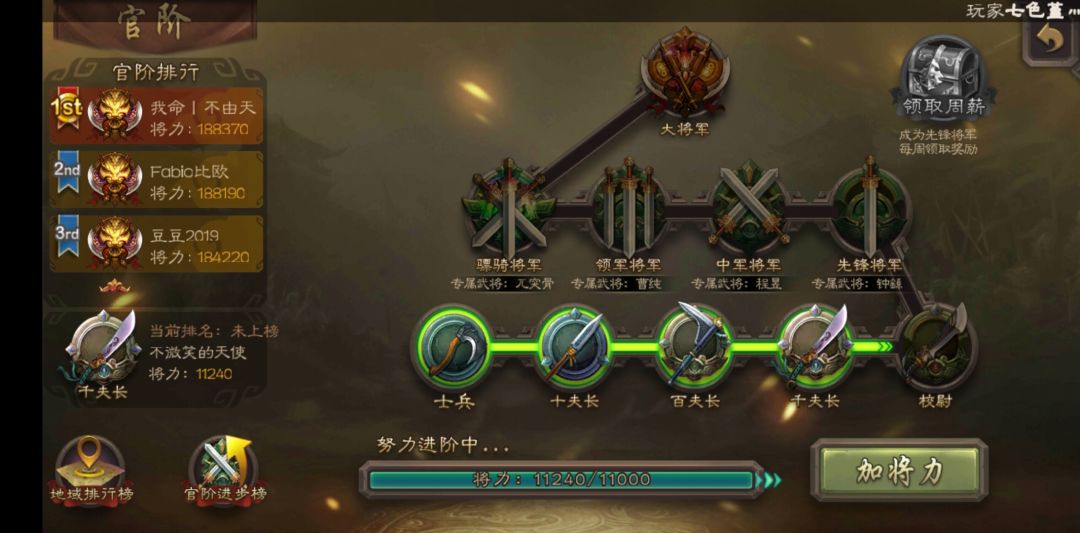
Task: Open the 地域排行榜 map ranking
Action: (90, 470)
